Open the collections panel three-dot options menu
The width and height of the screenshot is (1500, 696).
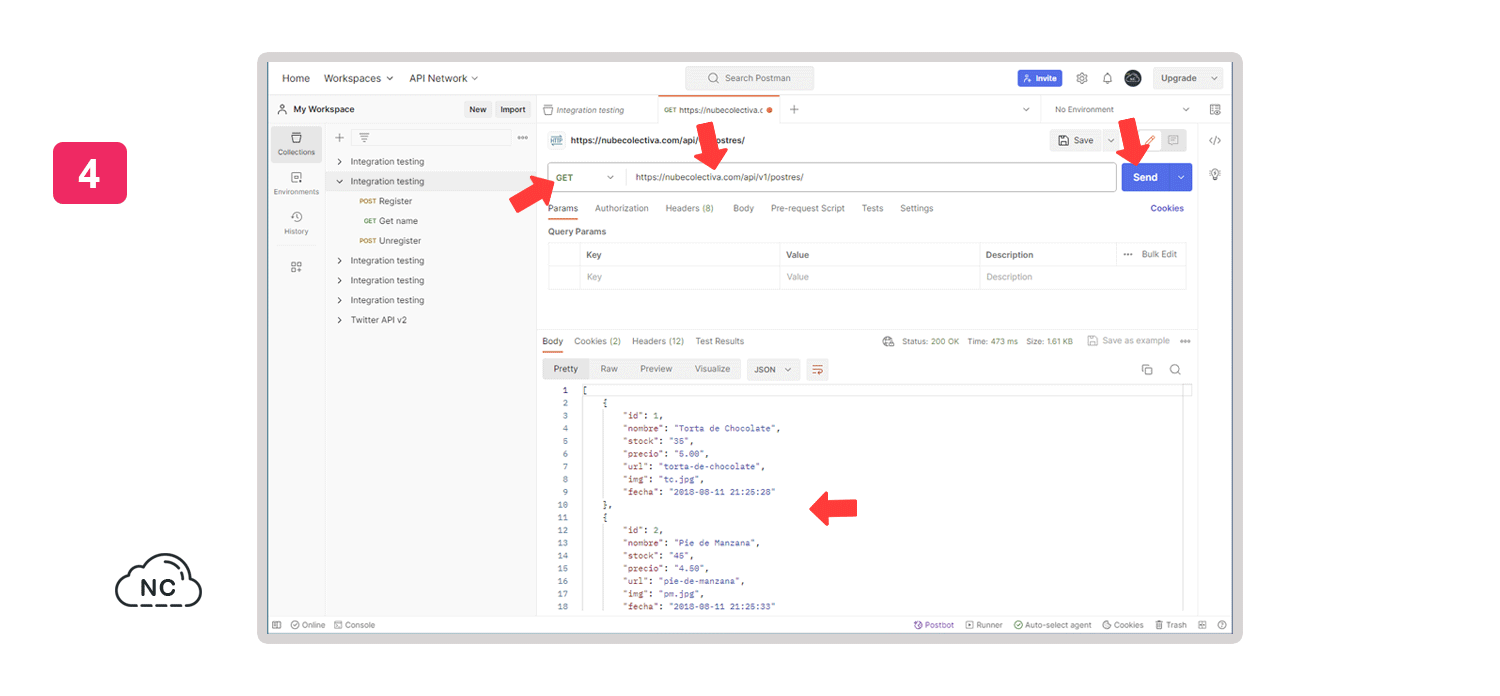click(522, 138)
